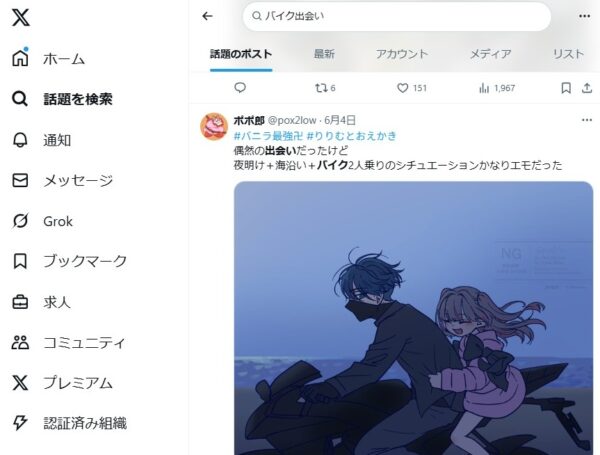Screen dimensions: 600x455
Task: Launch Grok from the sidebar
Action: [42, 221]
